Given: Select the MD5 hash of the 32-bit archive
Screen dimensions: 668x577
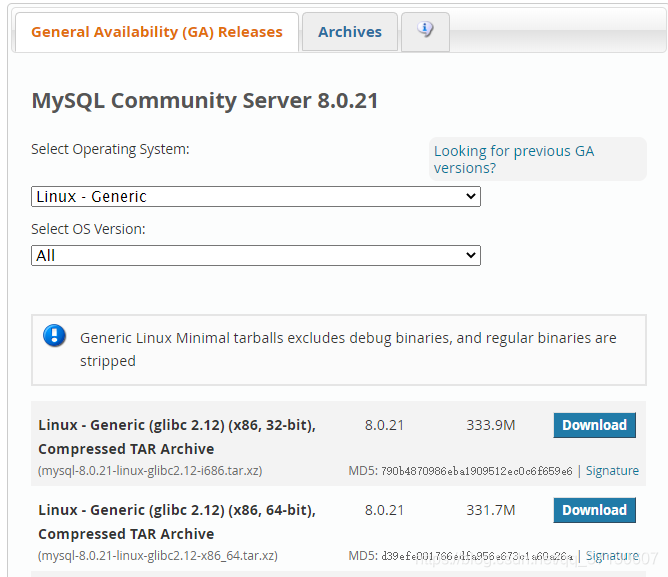Looking at the screenshot, I should click(x=477, y=471).
